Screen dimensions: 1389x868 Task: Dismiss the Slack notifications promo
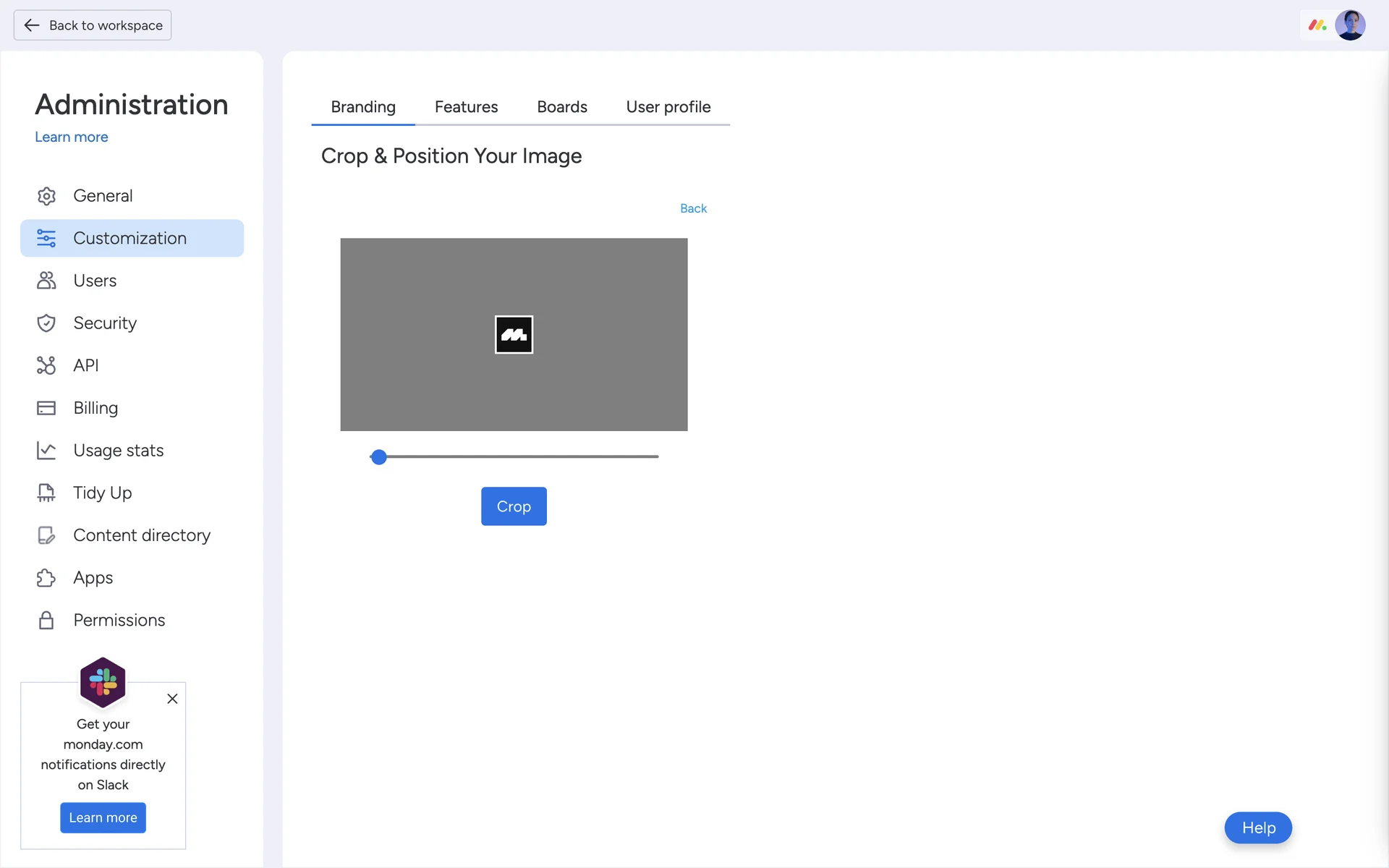[x=172, y=699]
